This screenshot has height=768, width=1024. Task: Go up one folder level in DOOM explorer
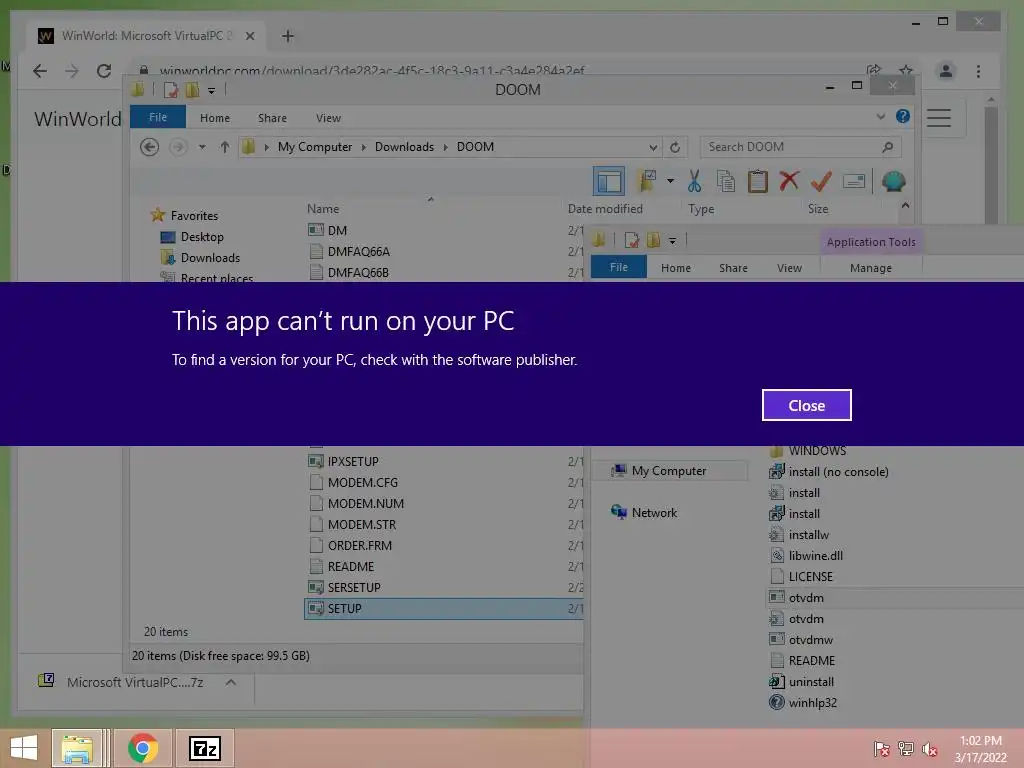click(x=225, y=147)
